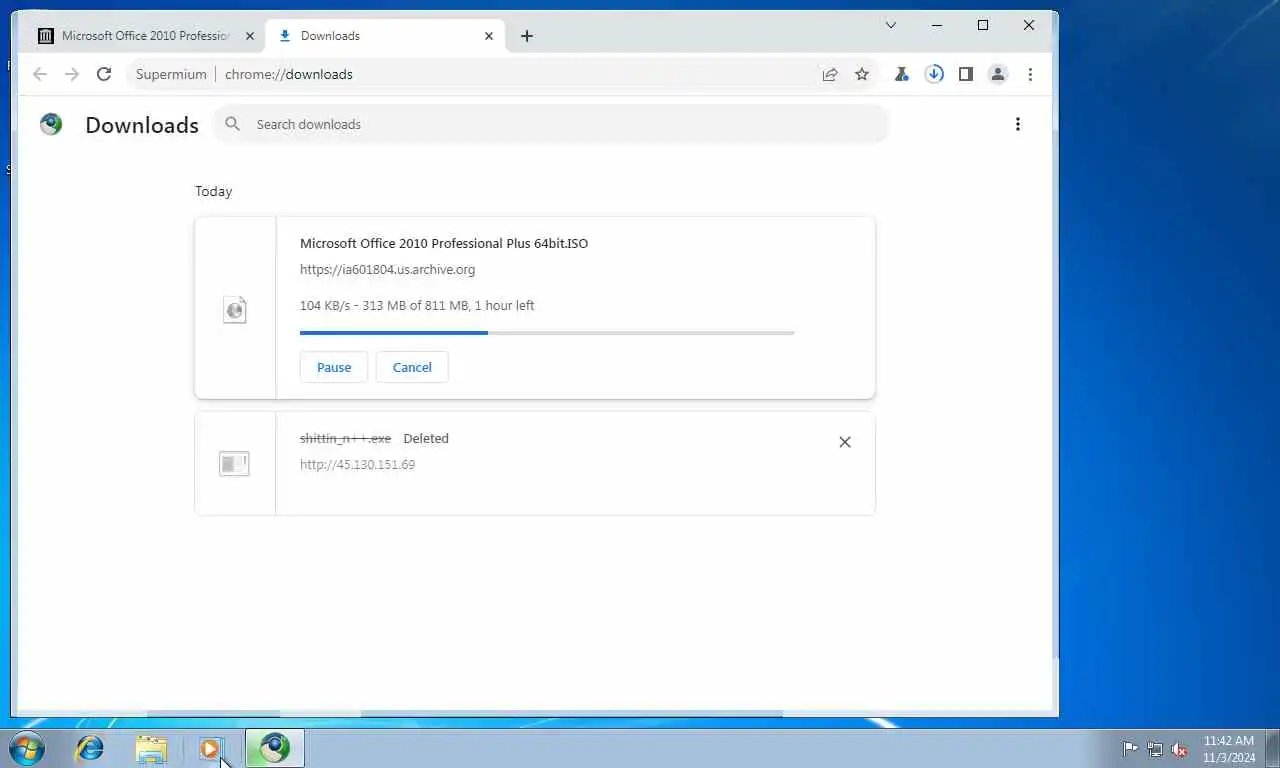Click the browser Forward arrow

(x=72, y=74)
